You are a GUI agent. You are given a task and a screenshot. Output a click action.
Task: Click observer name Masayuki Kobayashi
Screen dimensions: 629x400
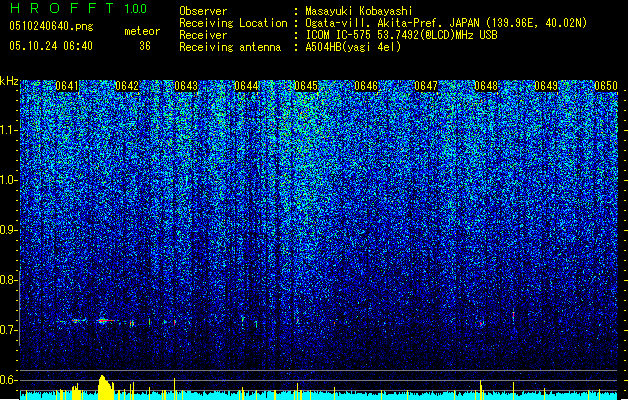[359, 11]
